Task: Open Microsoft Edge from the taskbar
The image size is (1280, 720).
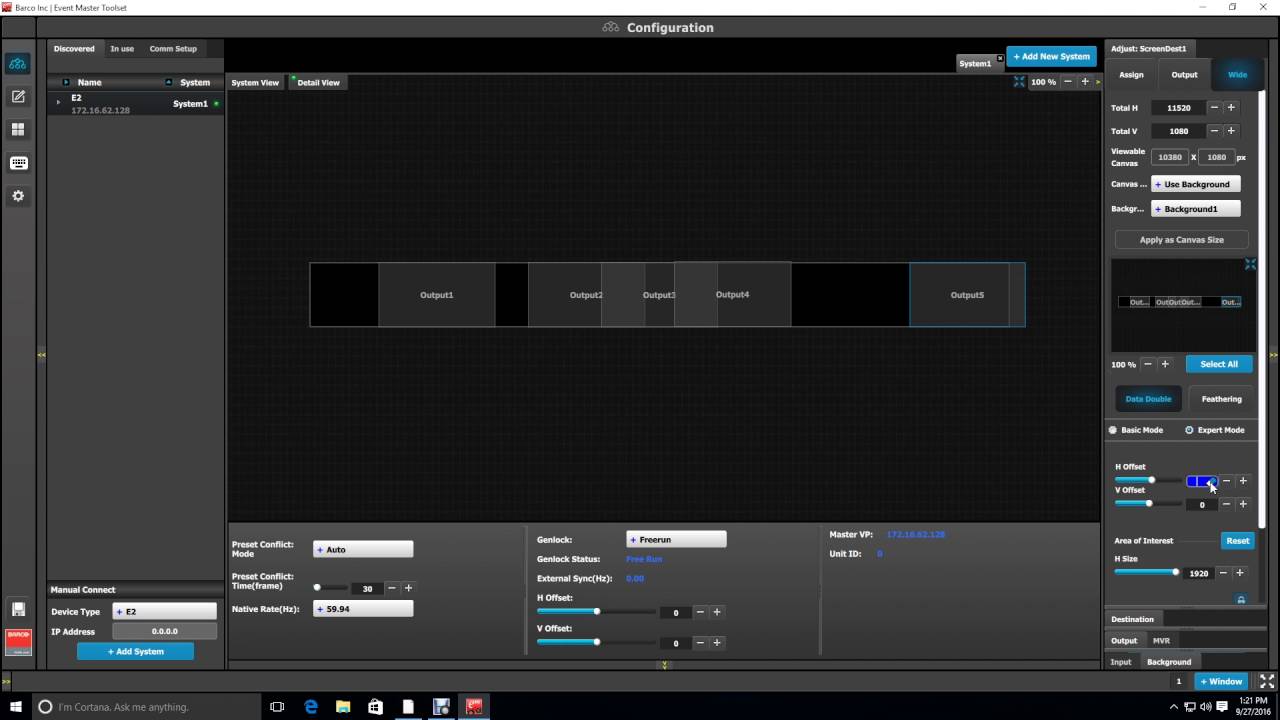Action: pos(311,706)
